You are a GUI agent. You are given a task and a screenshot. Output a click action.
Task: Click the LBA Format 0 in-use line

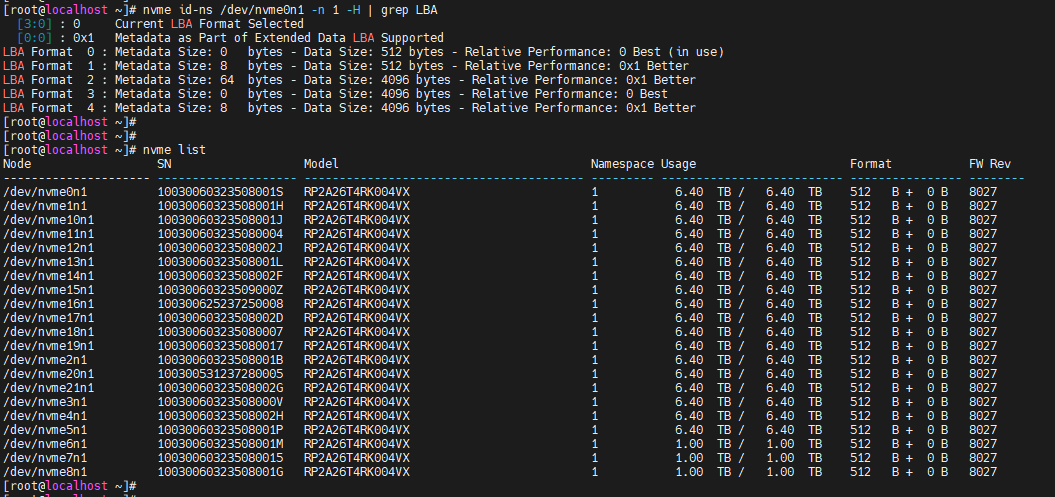click(x=363, y=52)
